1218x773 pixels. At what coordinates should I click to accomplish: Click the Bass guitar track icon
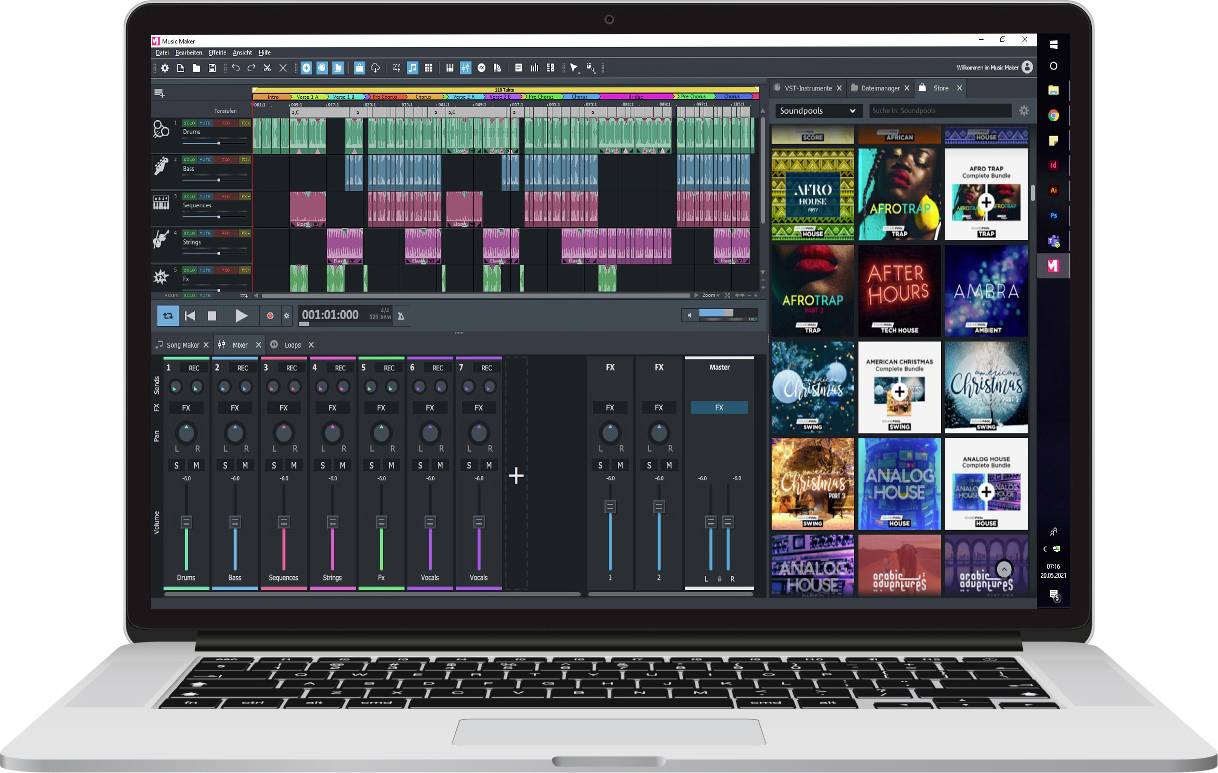click(x=161, y=167)
